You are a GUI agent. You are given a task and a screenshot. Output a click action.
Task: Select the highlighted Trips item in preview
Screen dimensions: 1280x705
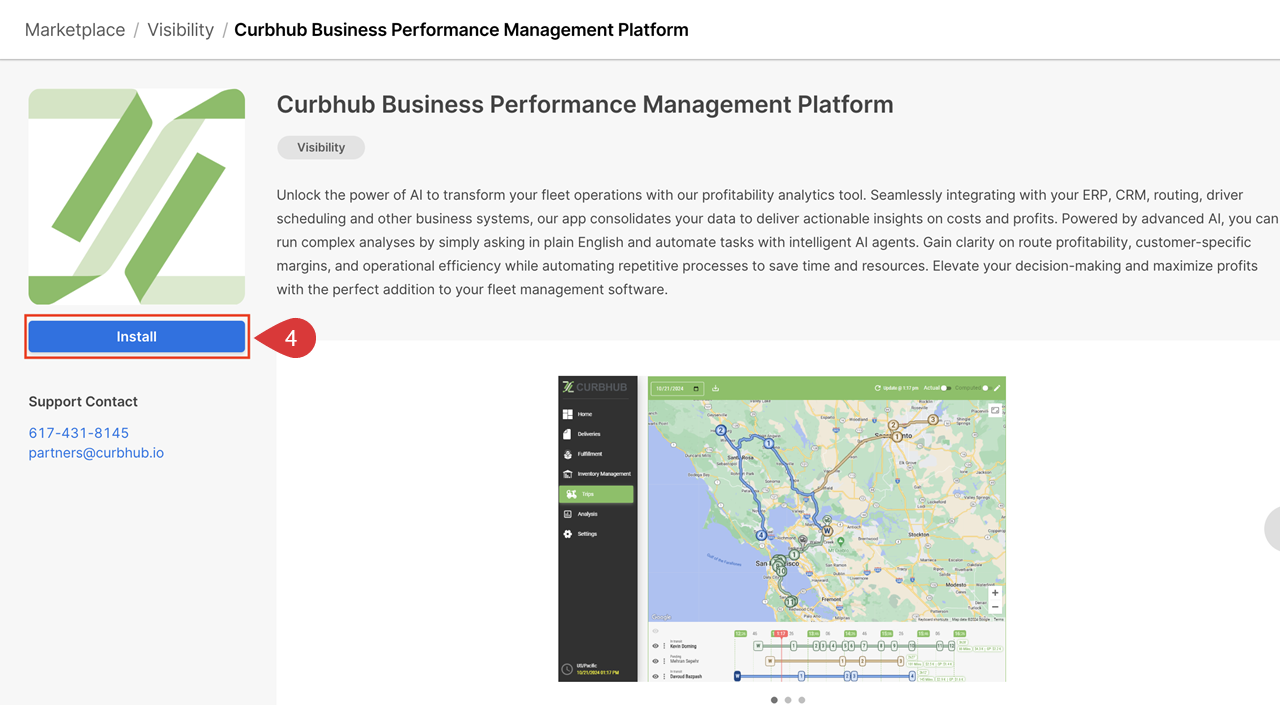pyautogui.click(x=596, y=494)
